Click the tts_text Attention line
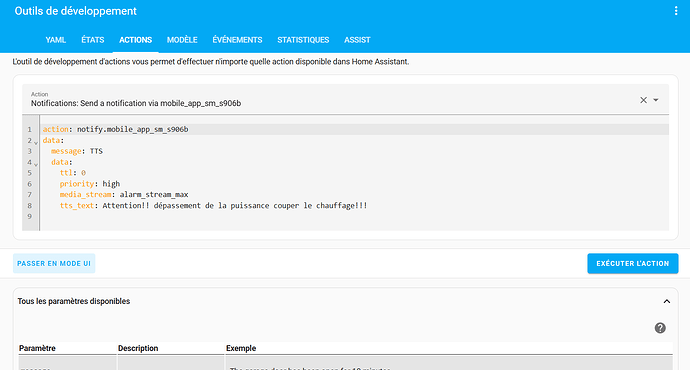Image resolution: width=690 pixels, height=370 pixels. [x=213, y=205]
